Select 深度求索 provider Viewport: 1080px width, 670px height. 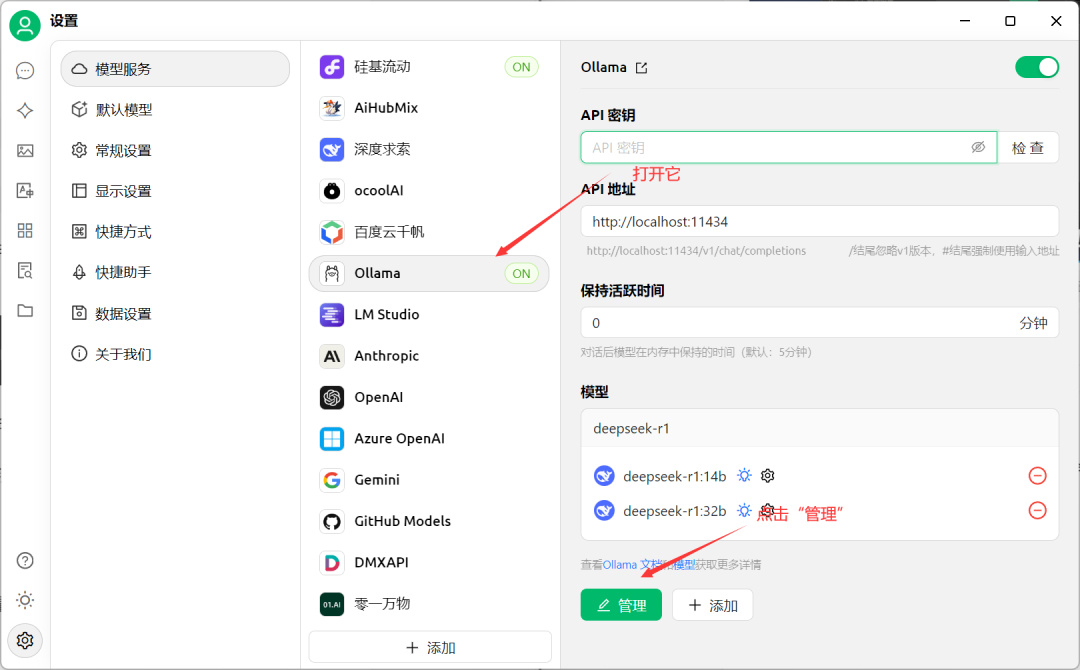428,149
